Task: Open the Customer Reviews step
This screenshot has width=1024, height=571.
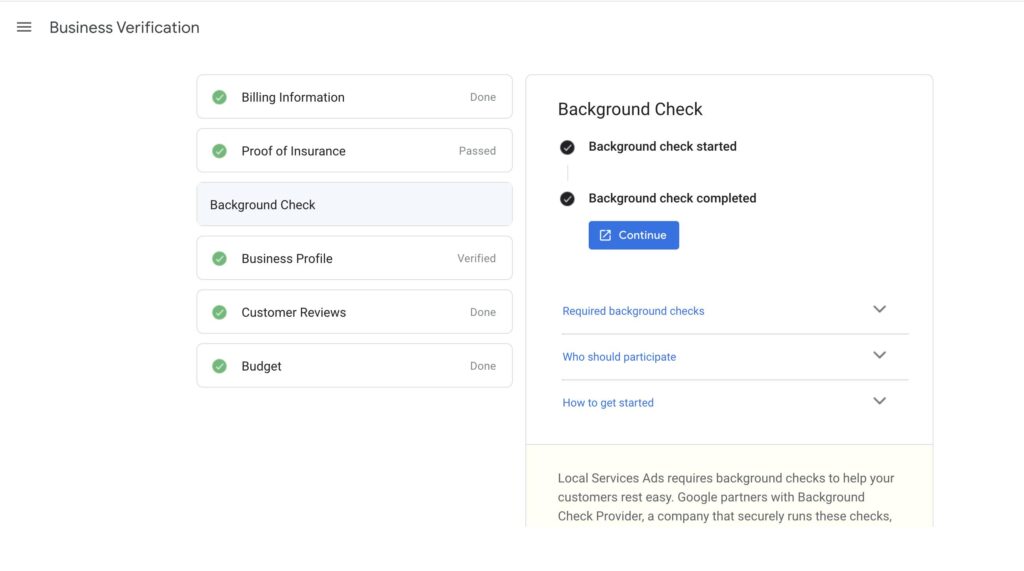Action: pyautogui.click(x=355, y=312)
